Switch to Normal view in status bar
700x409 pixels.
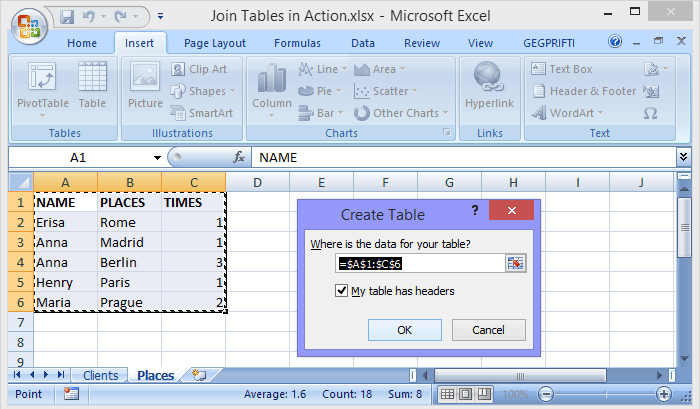(x=447, y=394)
